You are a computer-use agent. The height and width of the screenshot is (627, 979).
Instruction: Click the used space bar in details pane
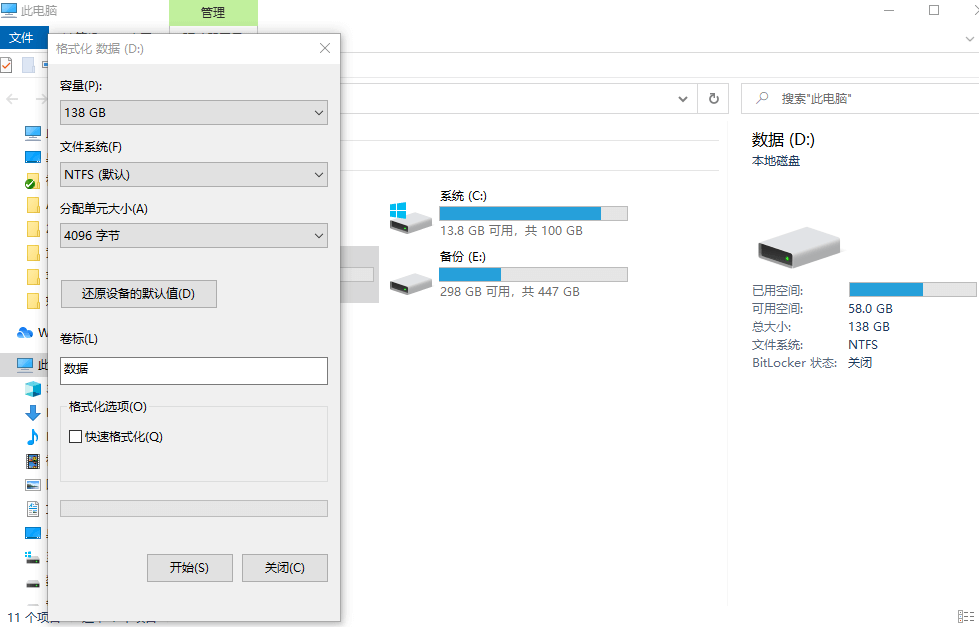(912, 289)
